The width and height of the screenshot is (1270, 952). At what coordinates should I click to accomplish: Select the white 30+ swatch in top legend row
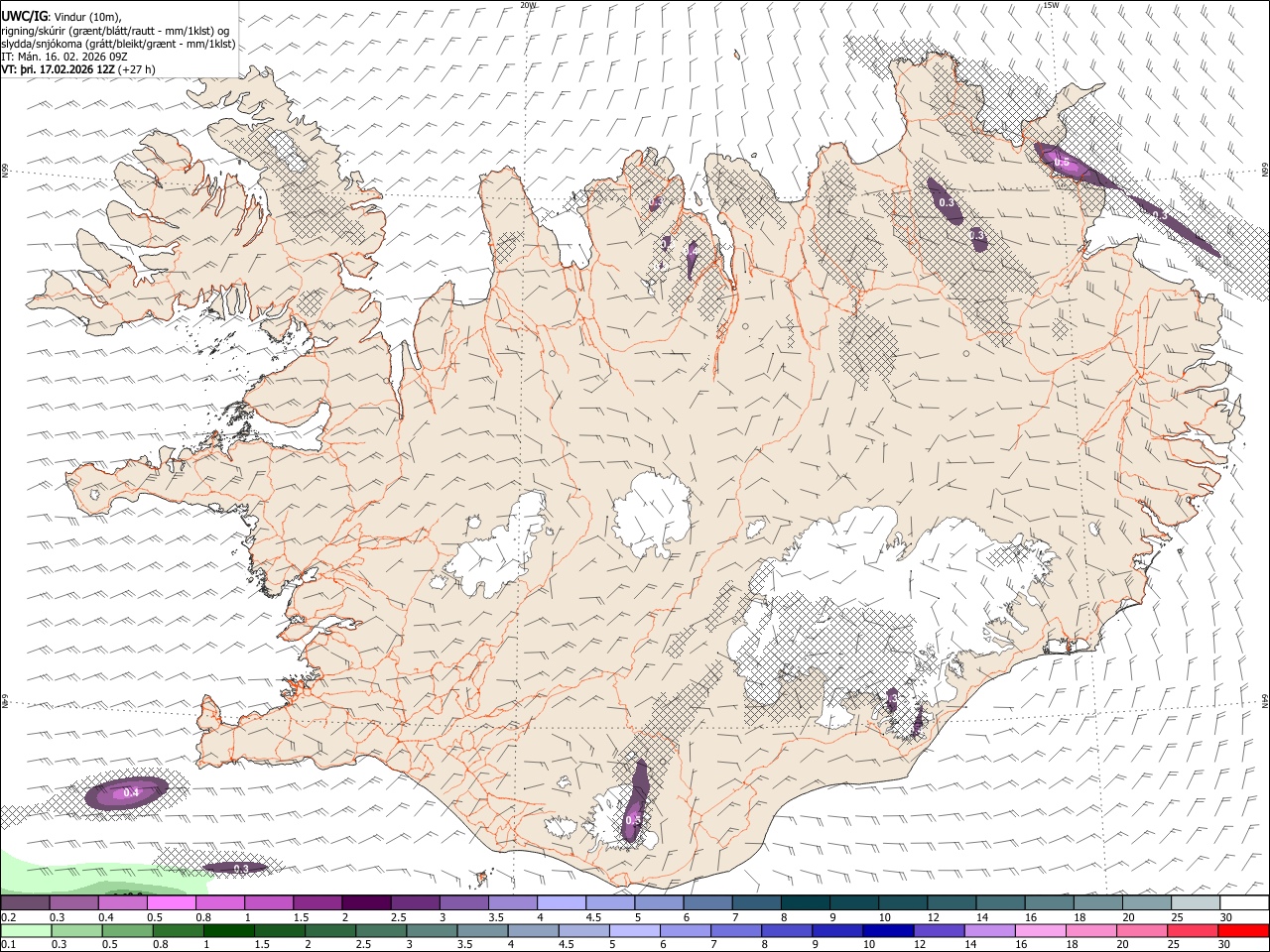[x=1244, y=902]
